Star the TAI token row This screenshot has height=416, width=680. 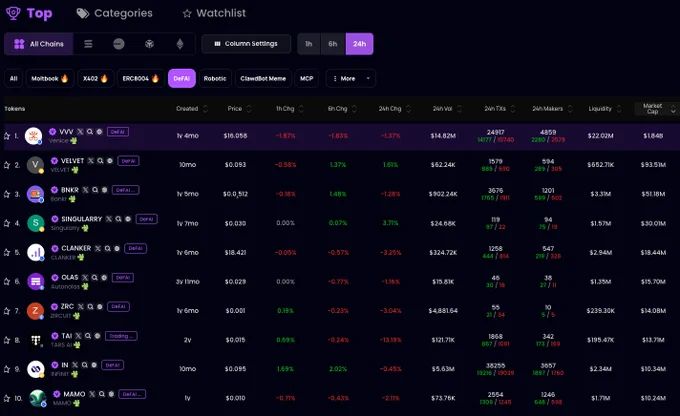pos(7,341)
